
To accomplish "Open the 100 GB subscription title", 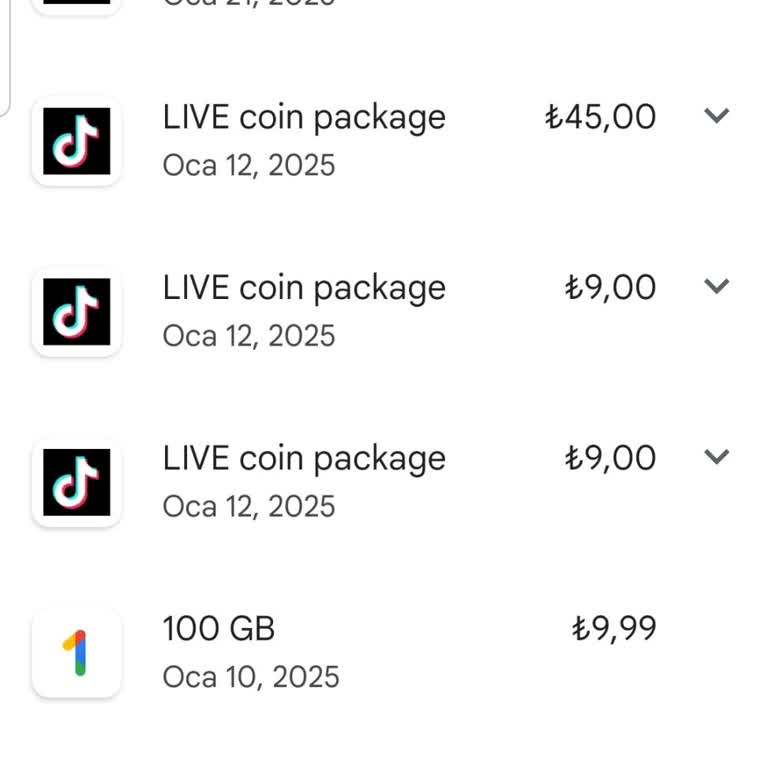I will click(x=218, y=629).
